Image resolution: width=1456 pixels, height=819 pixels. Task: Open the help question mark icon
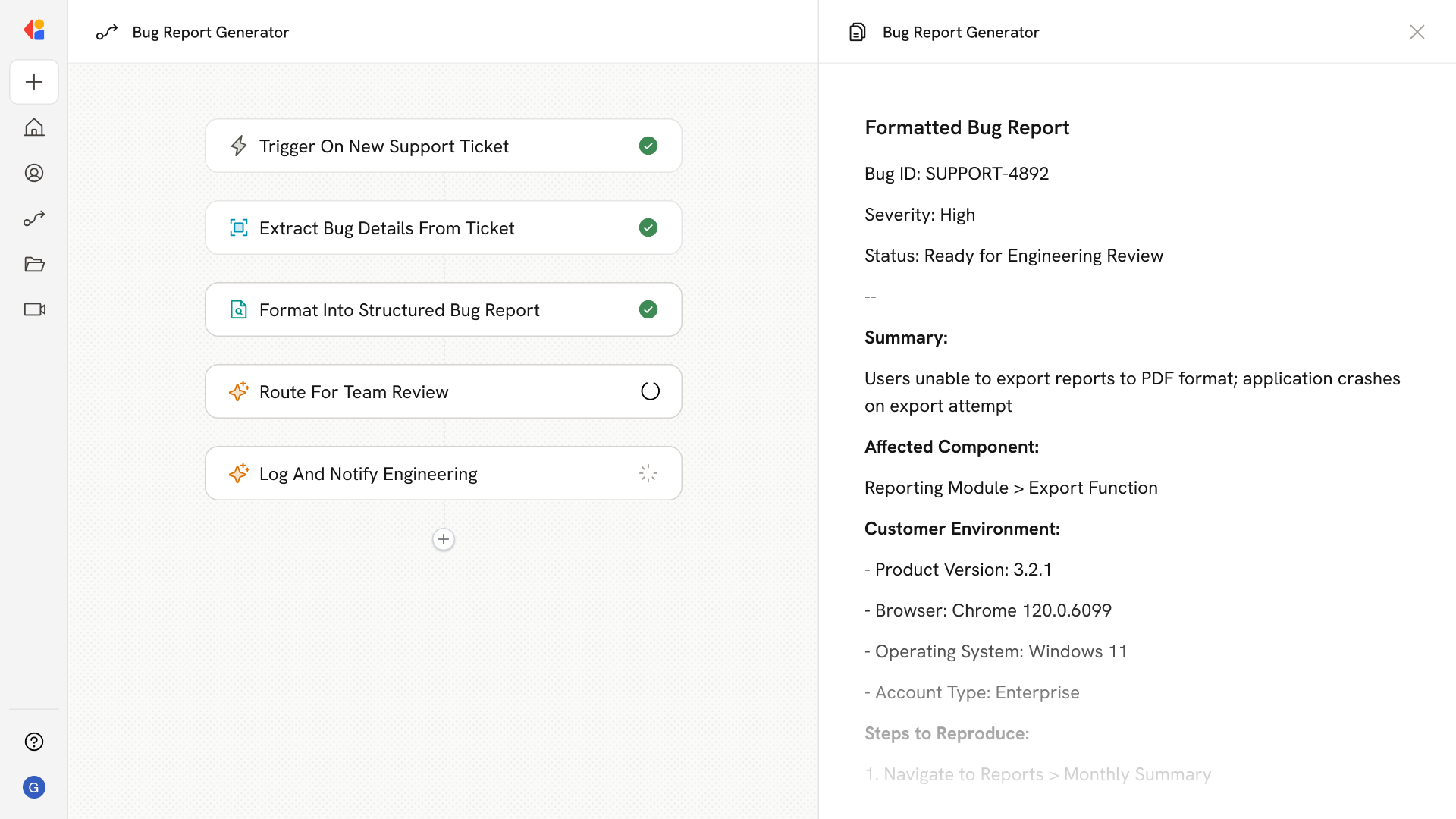34,742
